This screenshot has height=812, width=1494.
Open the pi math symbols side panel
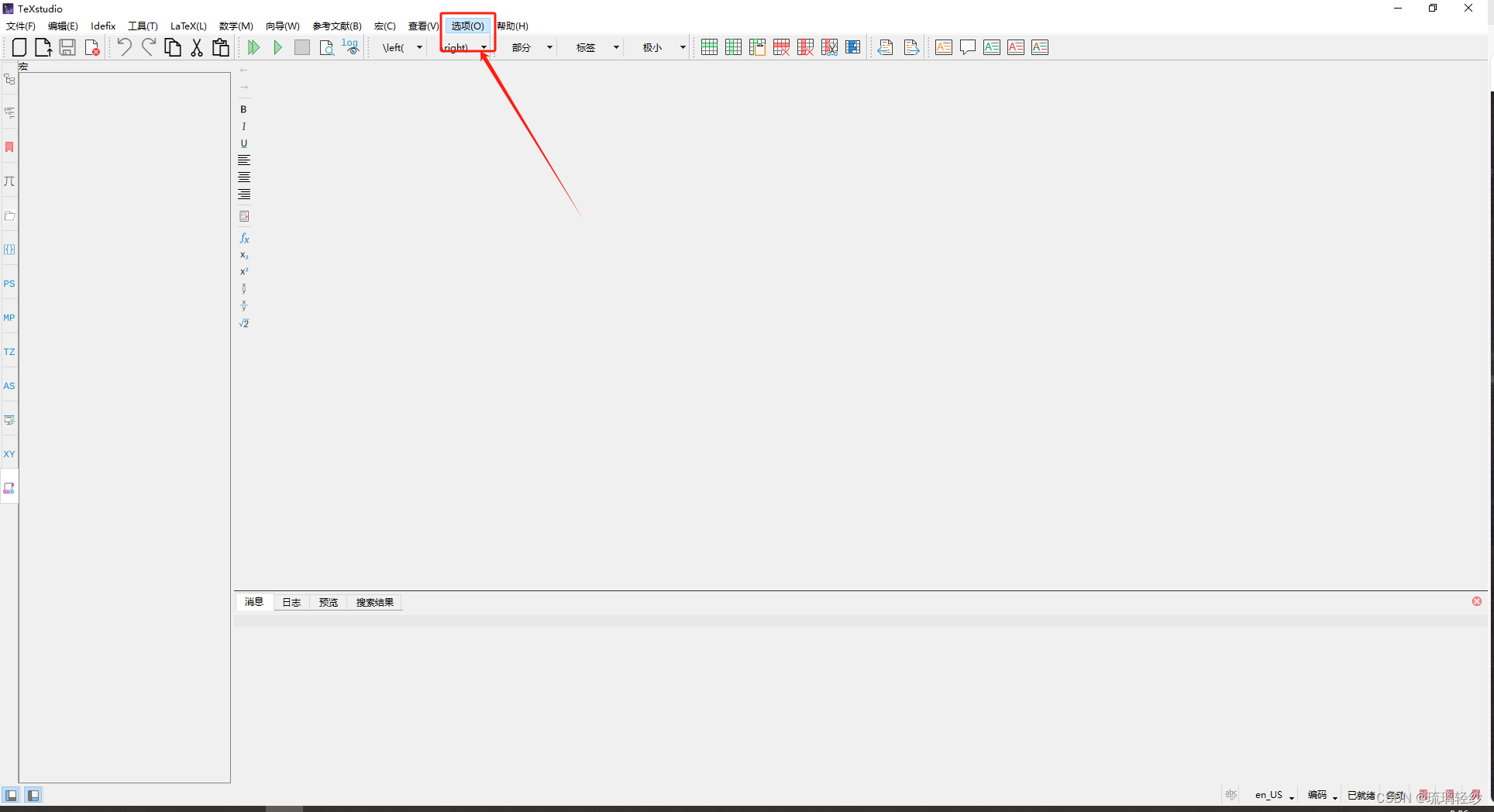(9, 181)
